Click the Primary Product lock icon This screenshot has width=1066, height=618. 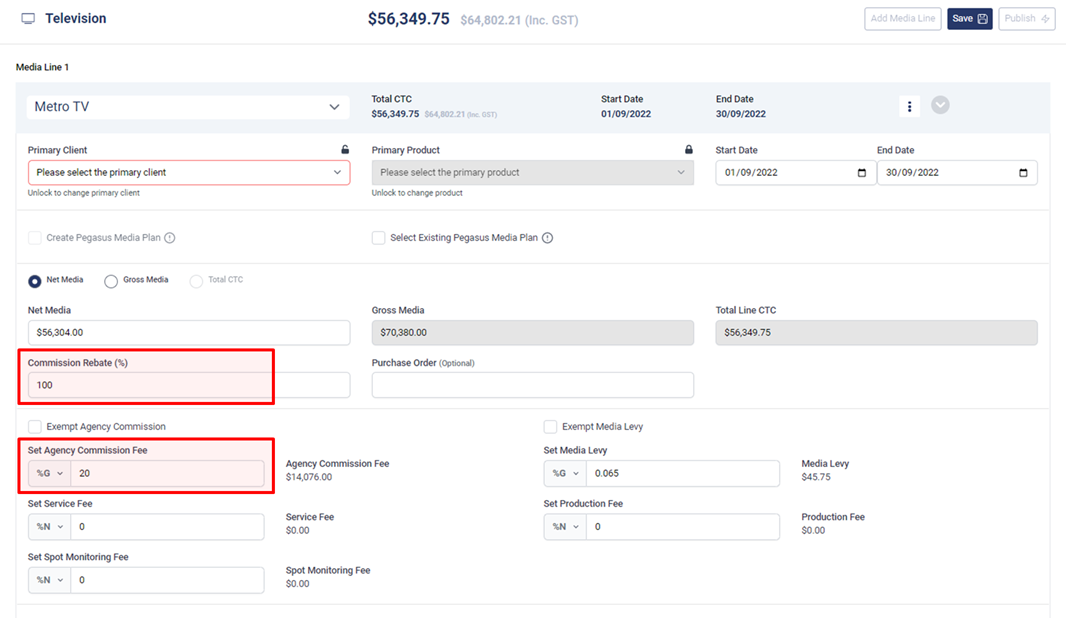pos(688,150)
